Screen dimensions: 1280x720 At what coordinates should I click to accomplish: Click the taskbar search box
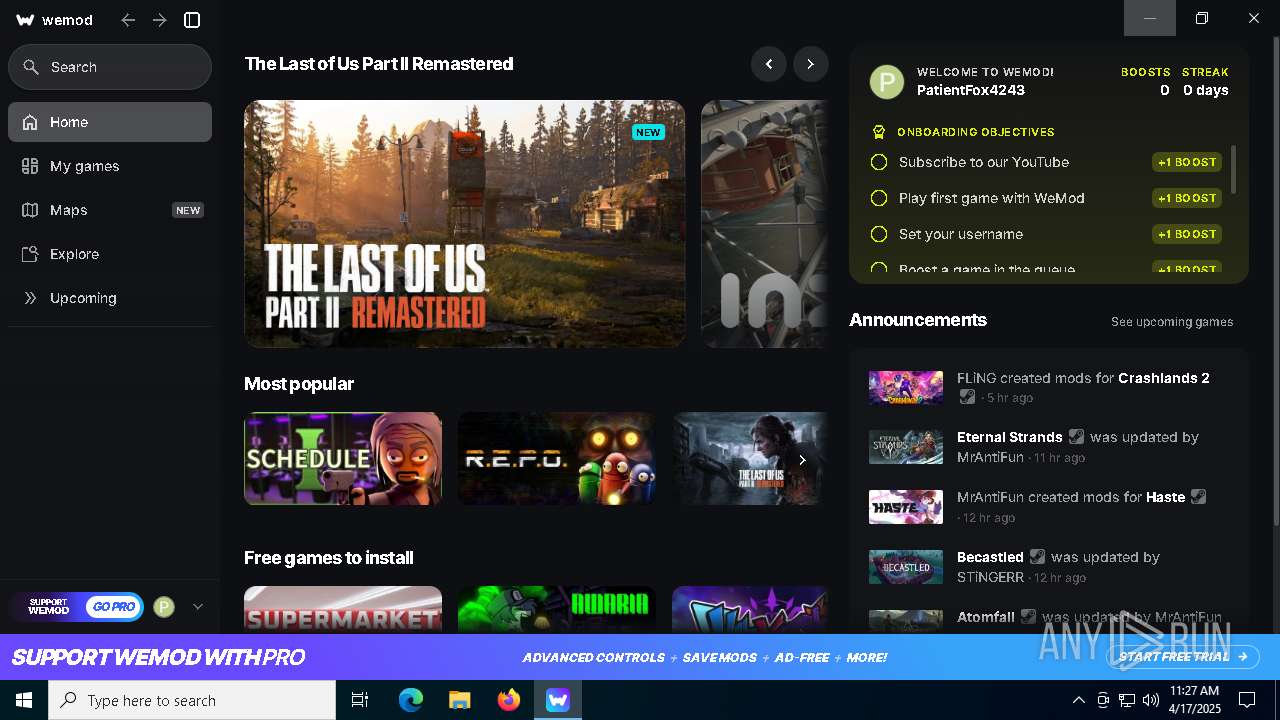(192, 700)
